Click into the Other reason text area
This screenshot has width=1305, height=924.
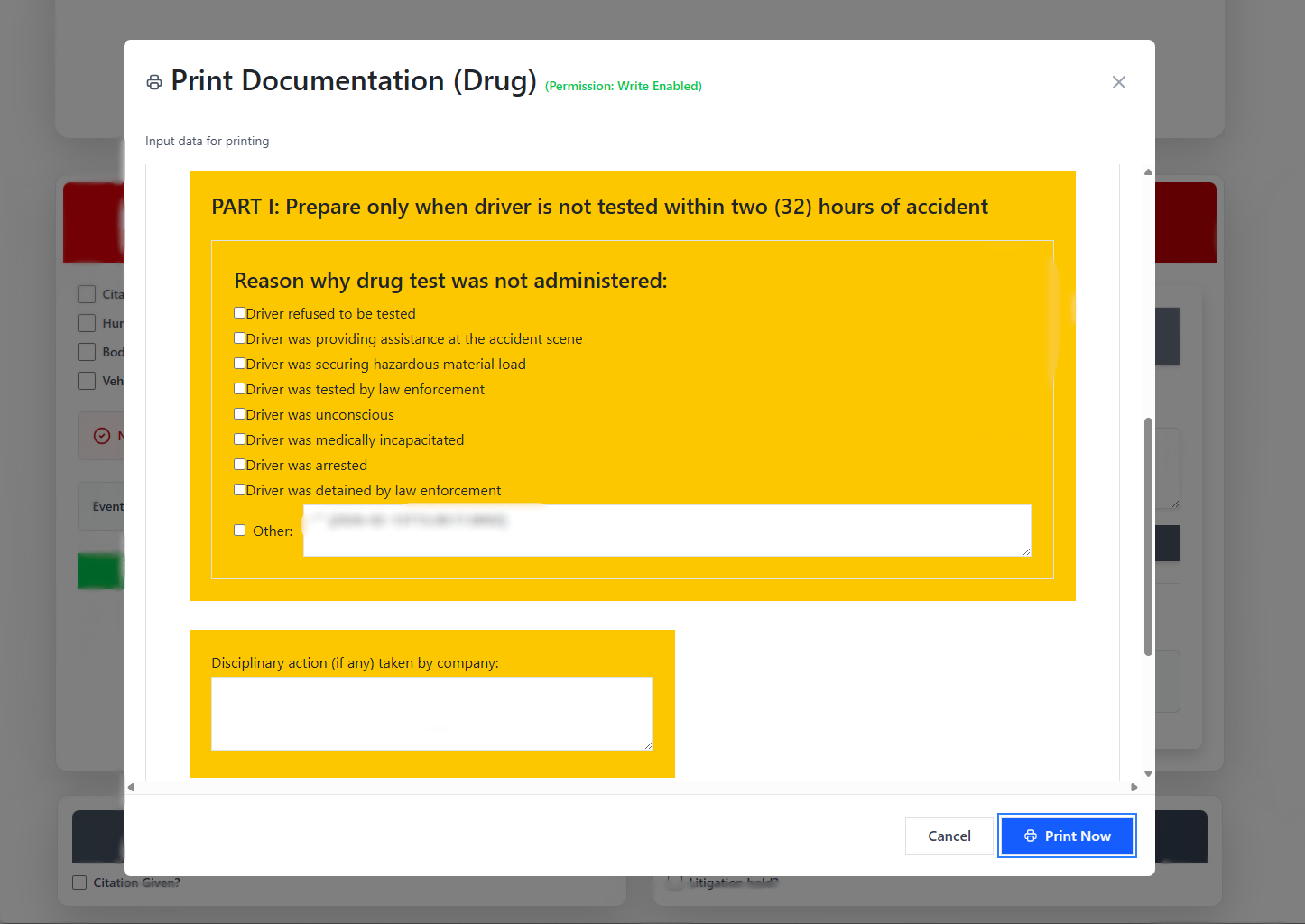[666, 531]
